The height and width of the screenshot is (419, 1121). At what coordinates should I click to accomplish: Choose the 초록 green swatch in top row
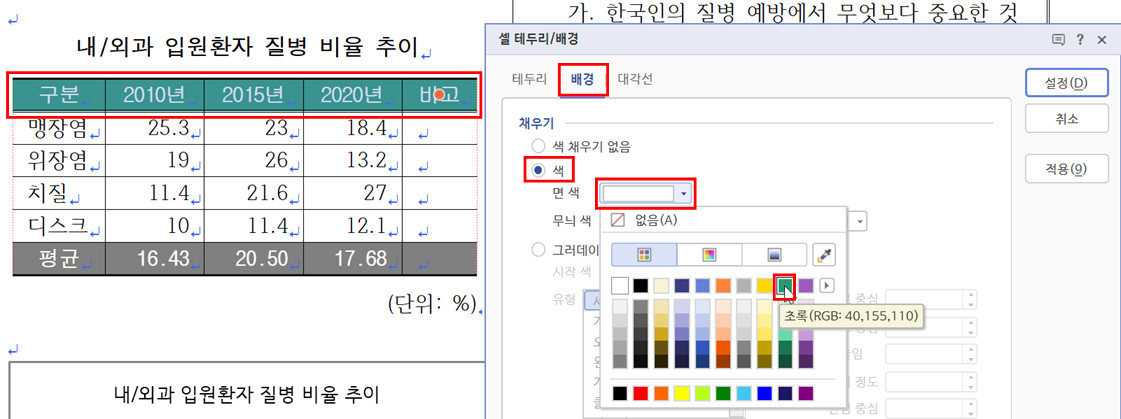[786, 286]
